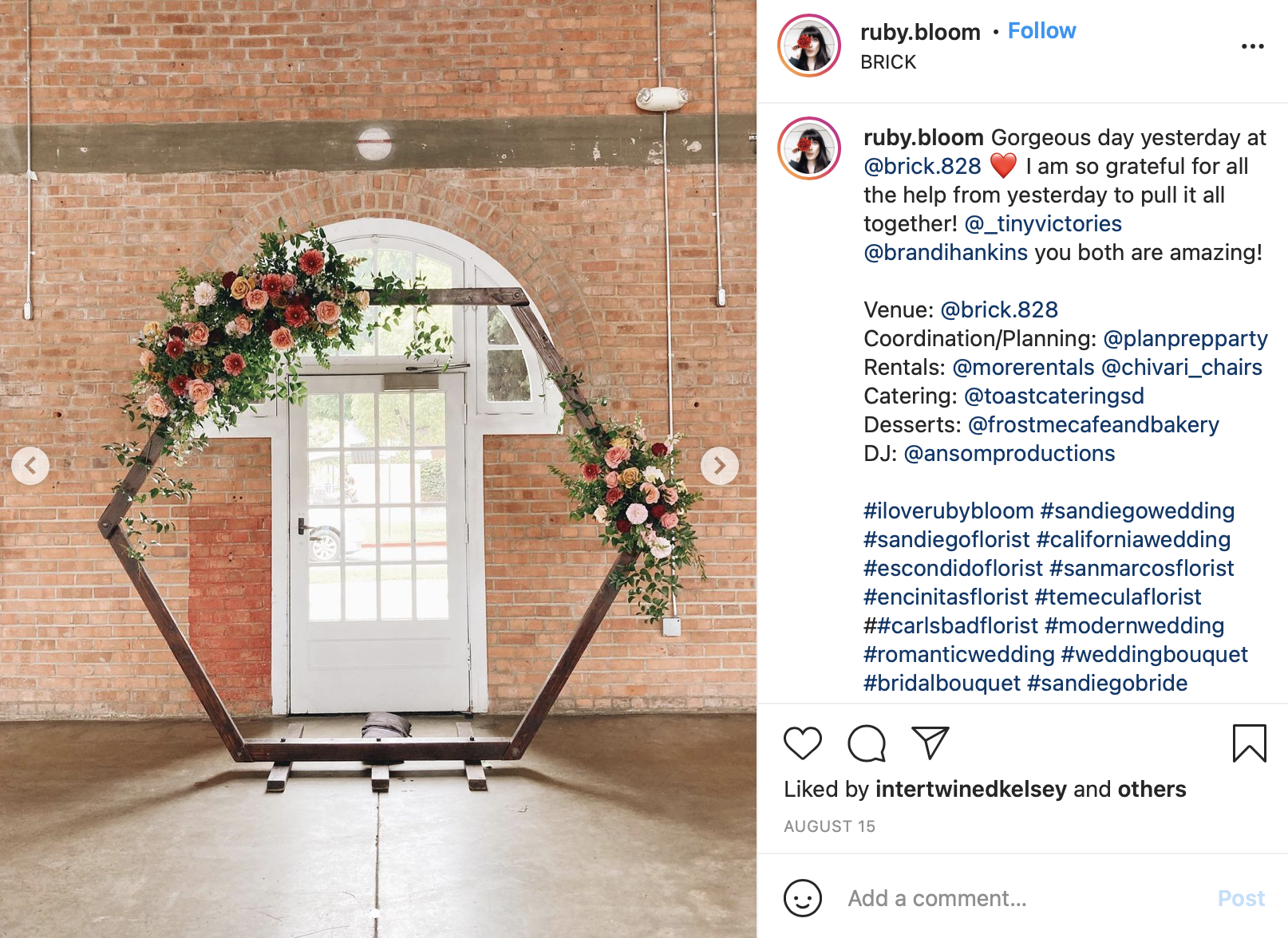
Task: Open @frostmecafeandbakery mention
Action: tap(1093, 424)
